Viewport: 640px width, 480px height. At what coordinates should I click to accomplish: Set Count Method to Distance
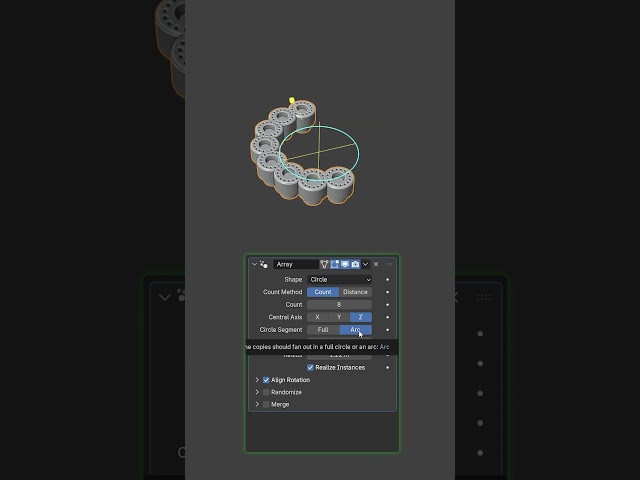[356, 292]
